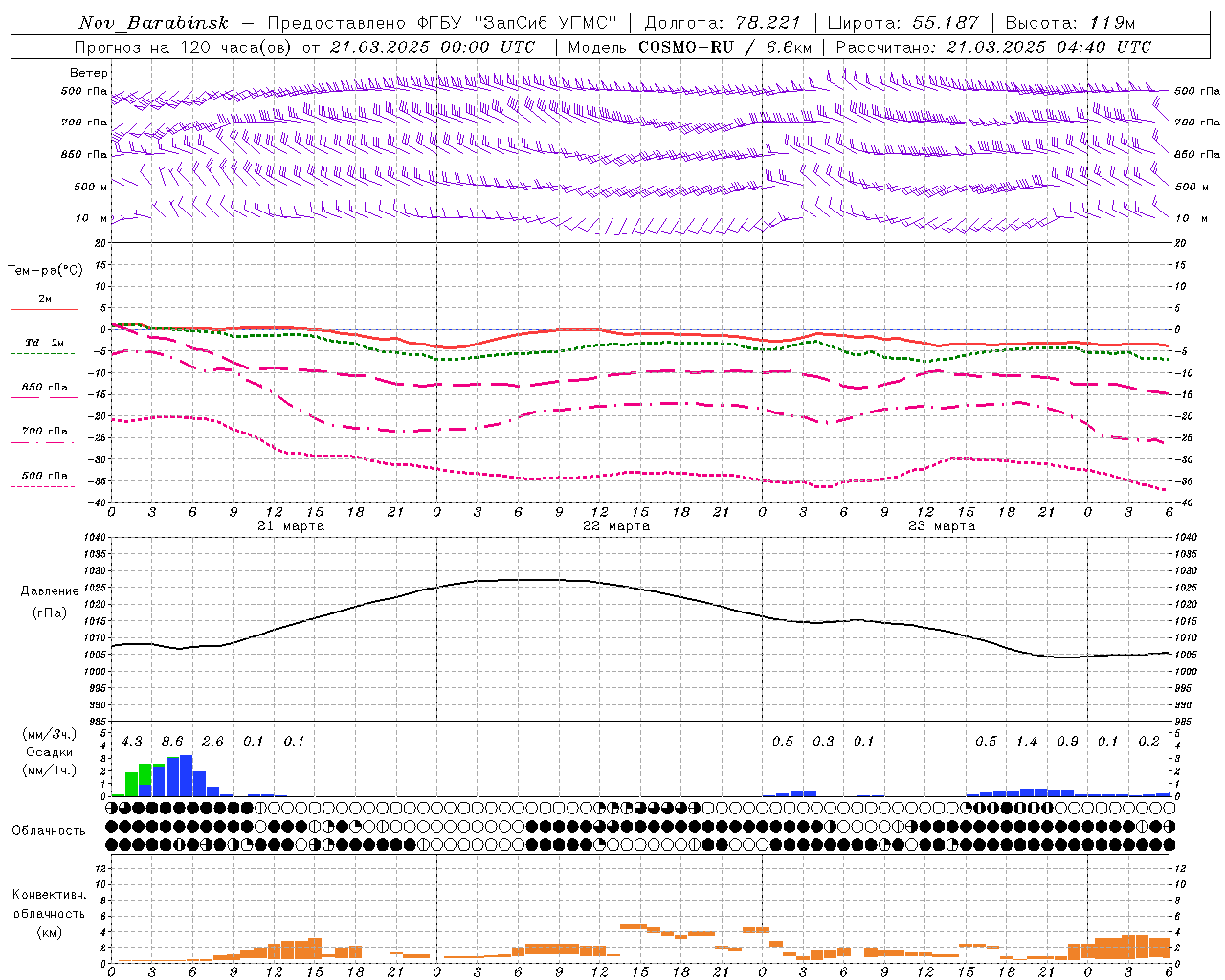Click the Облачность cloudiness label
The width and height of the screenshot is (1225, 980).
pos(49,831)
